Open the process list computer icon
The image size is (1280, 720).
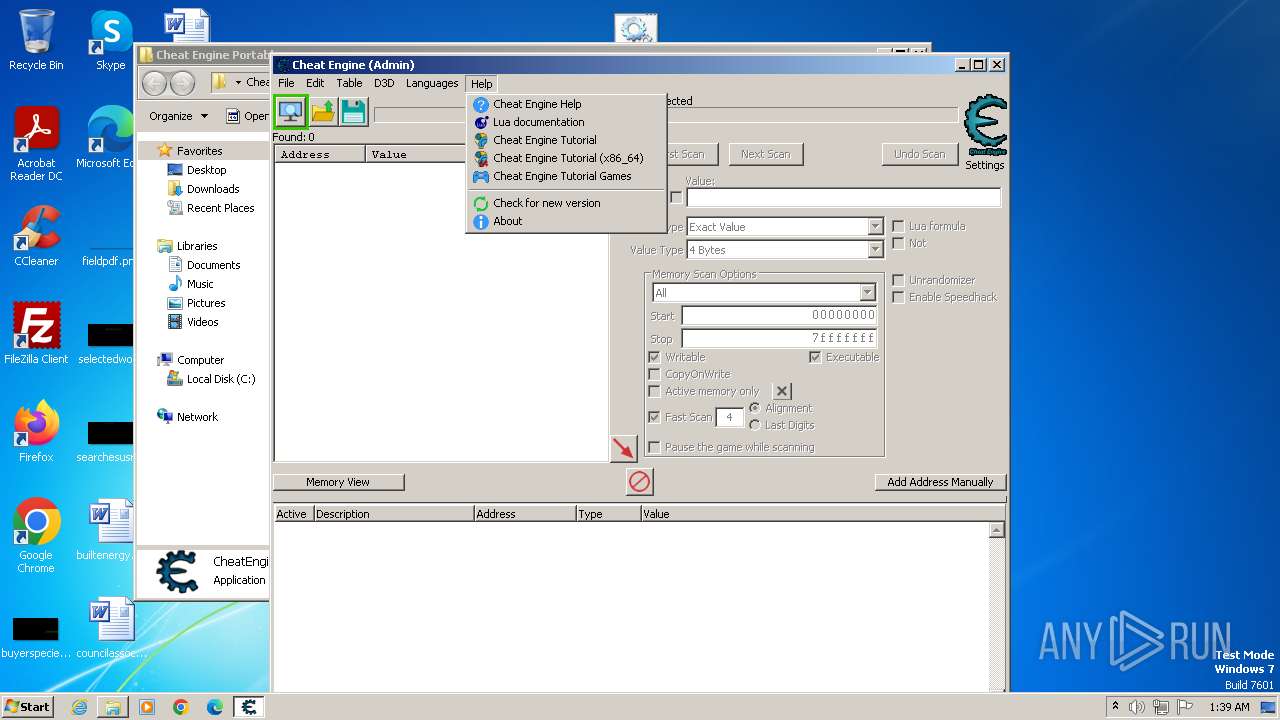(x=291, y=110)
